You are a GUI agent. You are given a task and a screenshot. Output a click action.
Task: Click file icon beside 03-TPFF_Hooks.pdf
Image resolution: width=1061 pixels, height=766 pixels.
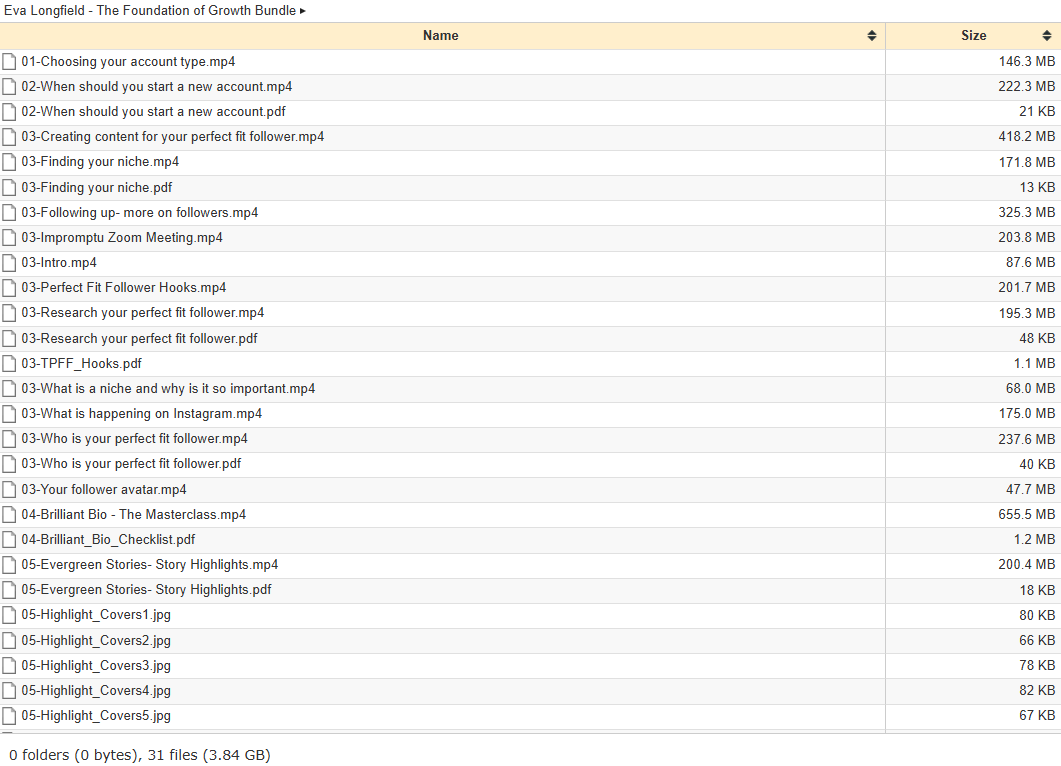tap(9, 363)
